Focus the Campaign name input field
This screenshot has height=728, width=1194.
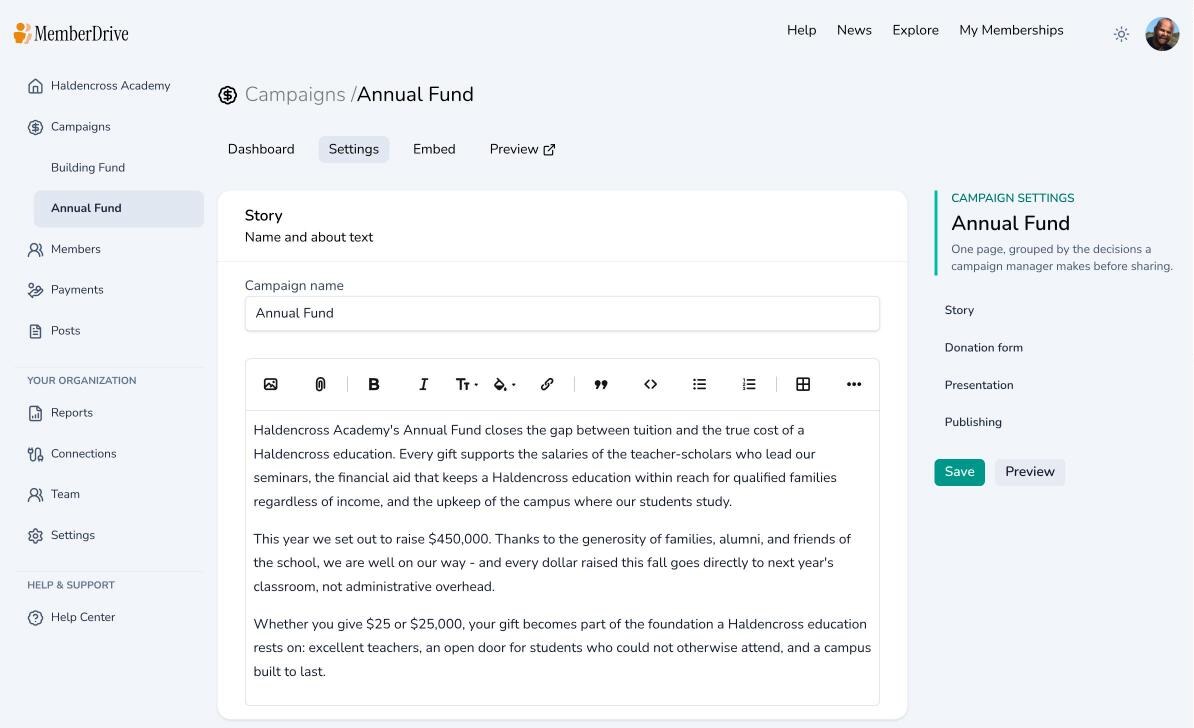(x=562, y=314)
